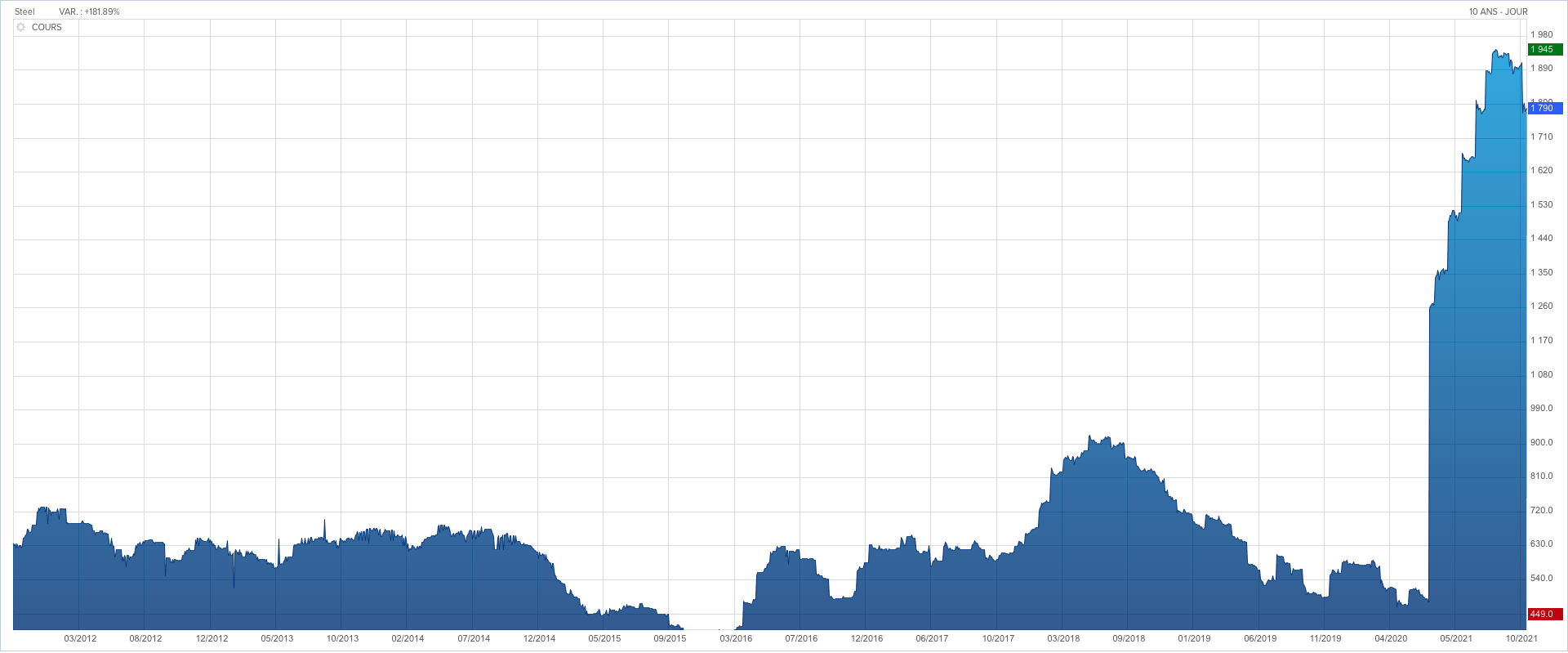The height and width of the screenshot is (653, 1568).
Task: Select the 10/2021 date on time axis
Action: coord(1521,638)
